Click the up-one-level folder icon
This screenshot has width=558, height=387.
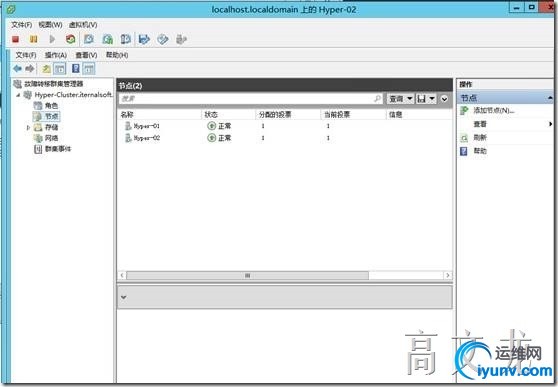click(46, 69)
